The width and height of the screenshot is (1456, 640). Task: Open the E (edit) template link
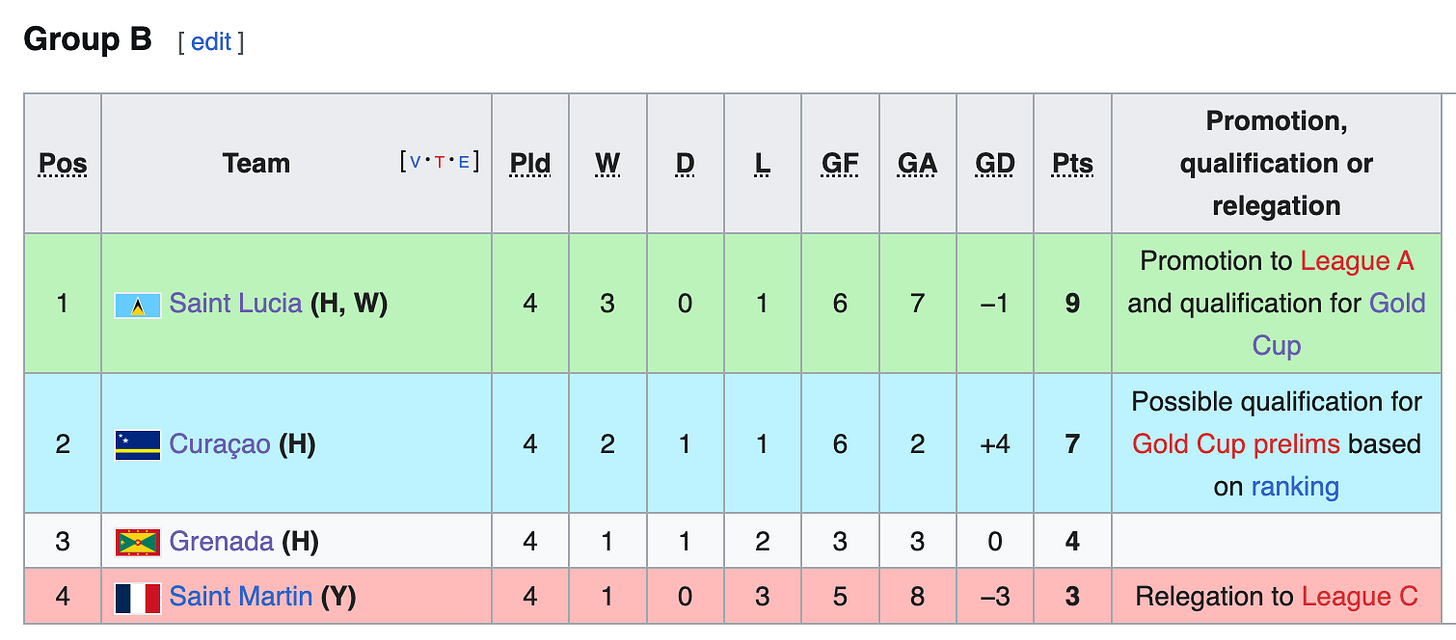coord(463,162)
